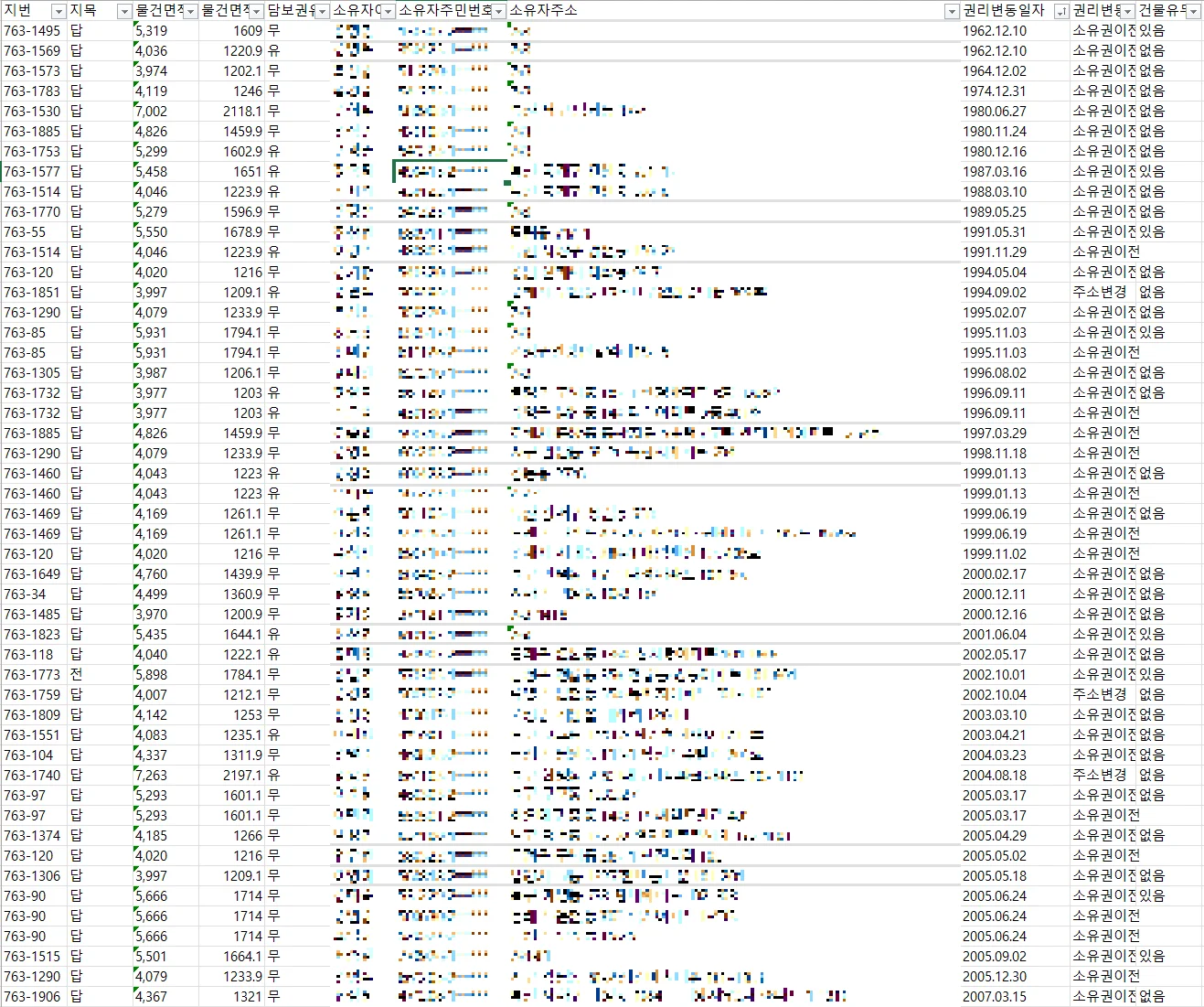Image resolution: width=1204 pixels, height=1007 pixels.
Task: Select cell 763-1569
Action: point(32,51)
